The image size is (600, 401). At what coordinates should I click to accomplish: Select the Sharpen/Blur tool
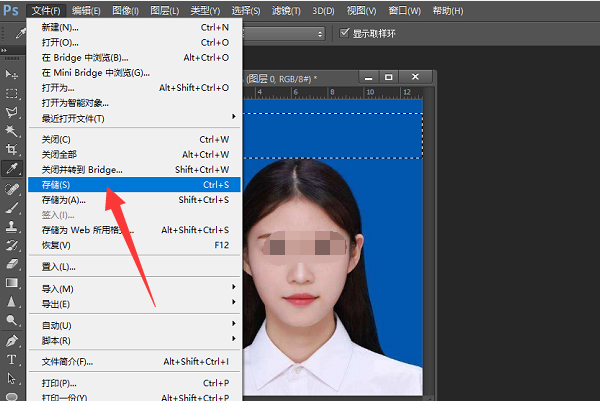pos(11,302)
